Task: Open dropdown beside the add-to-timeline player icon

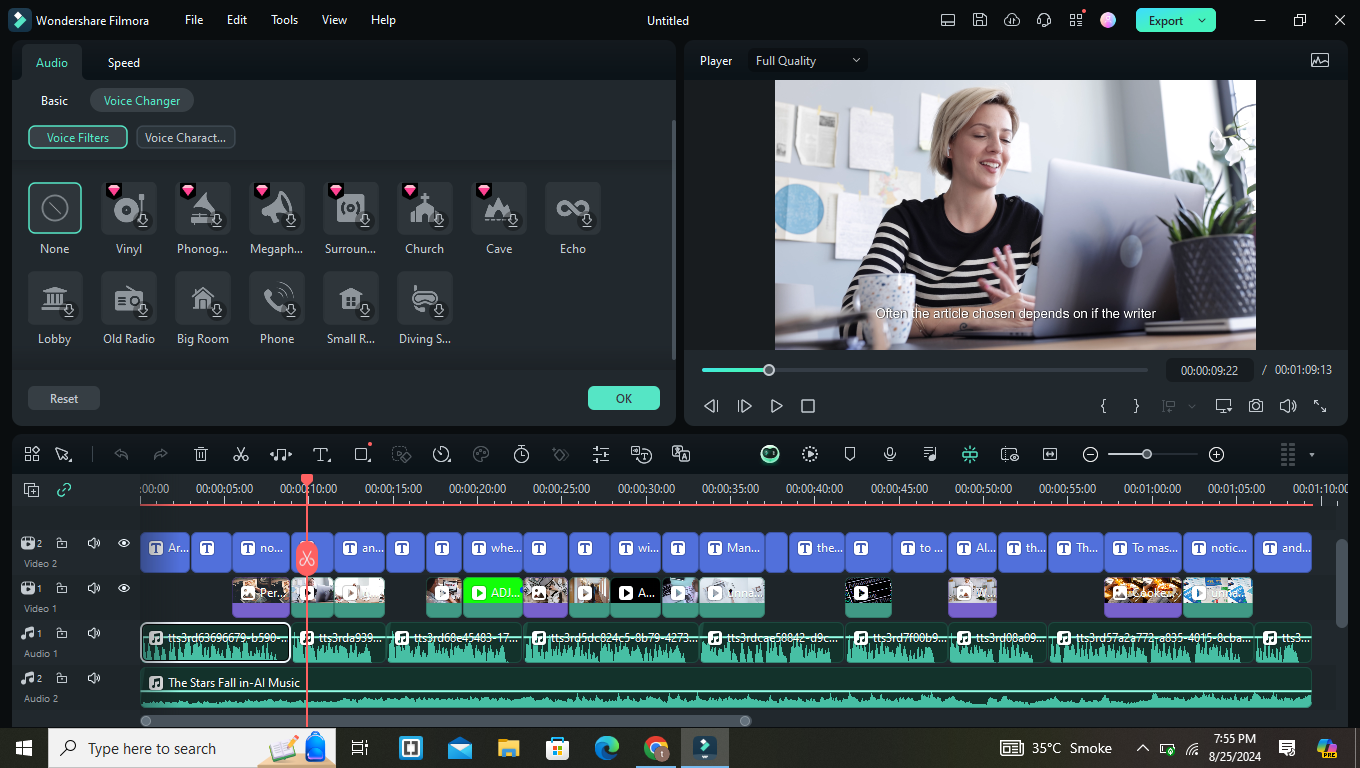Action: (x=1191, y=406)
